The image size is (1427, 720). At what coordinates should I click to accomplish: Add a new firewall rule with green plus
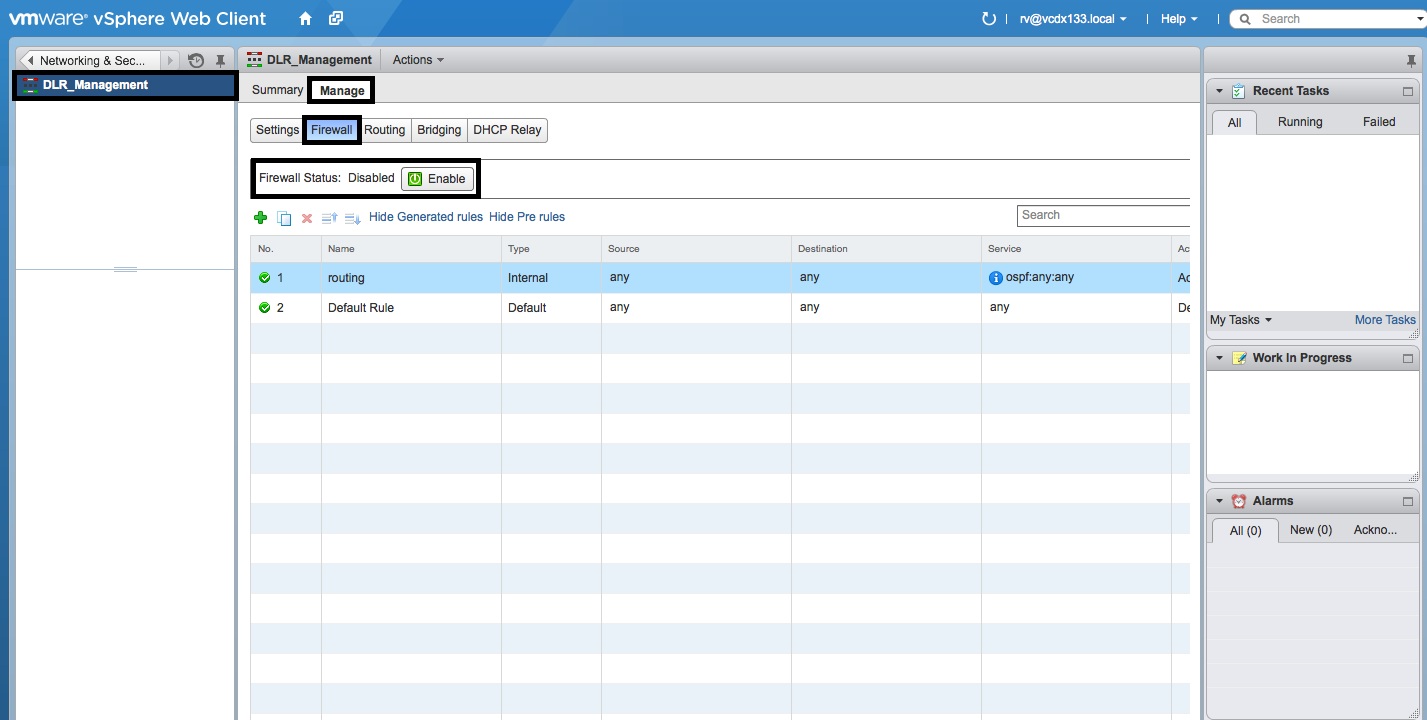261,217
